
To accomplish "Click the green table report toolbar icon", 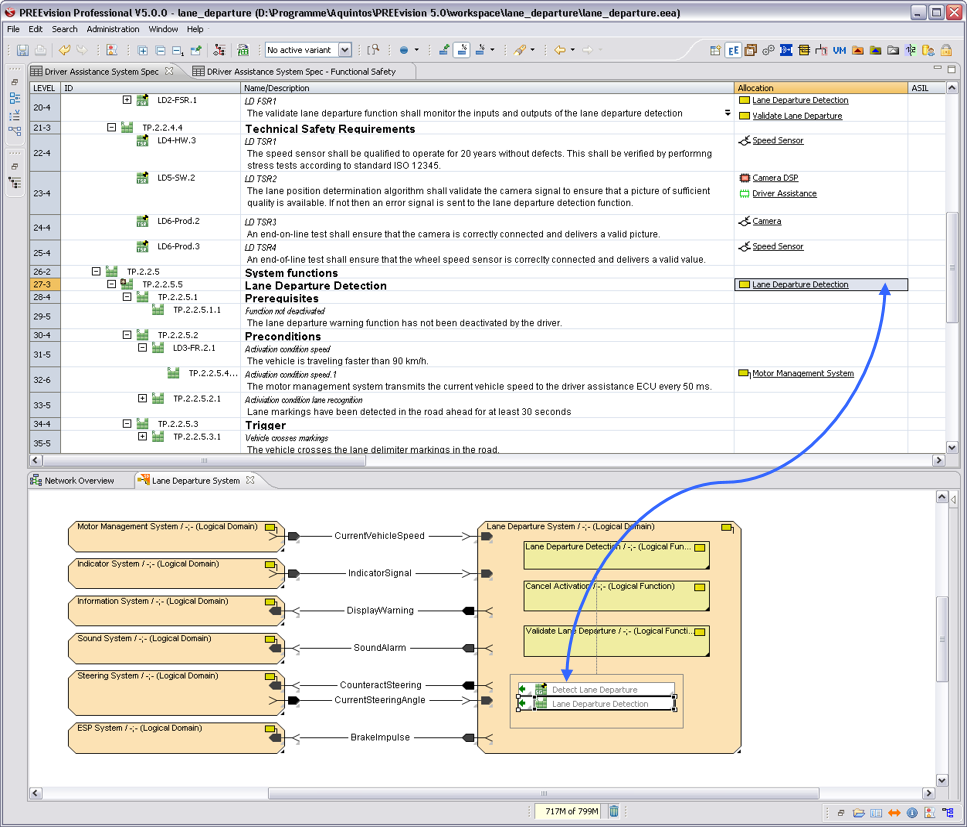I will (x=243, y=50).
